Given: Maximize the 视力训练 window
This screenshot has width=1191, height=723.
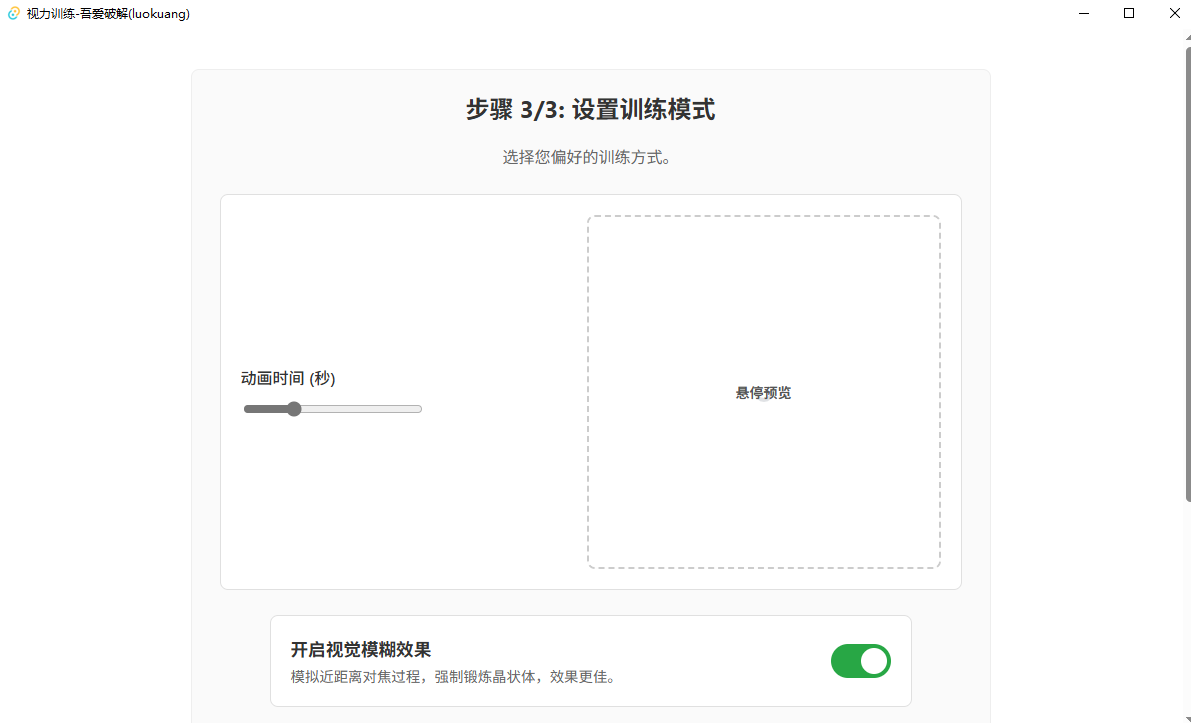Looking at the screenshot, I should [1129, 14].
